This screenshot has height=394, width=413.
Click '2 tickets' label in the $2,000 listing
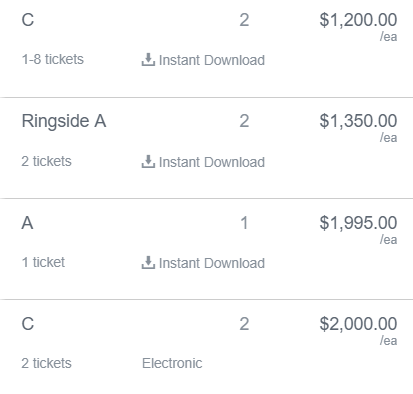click(47, 363)
